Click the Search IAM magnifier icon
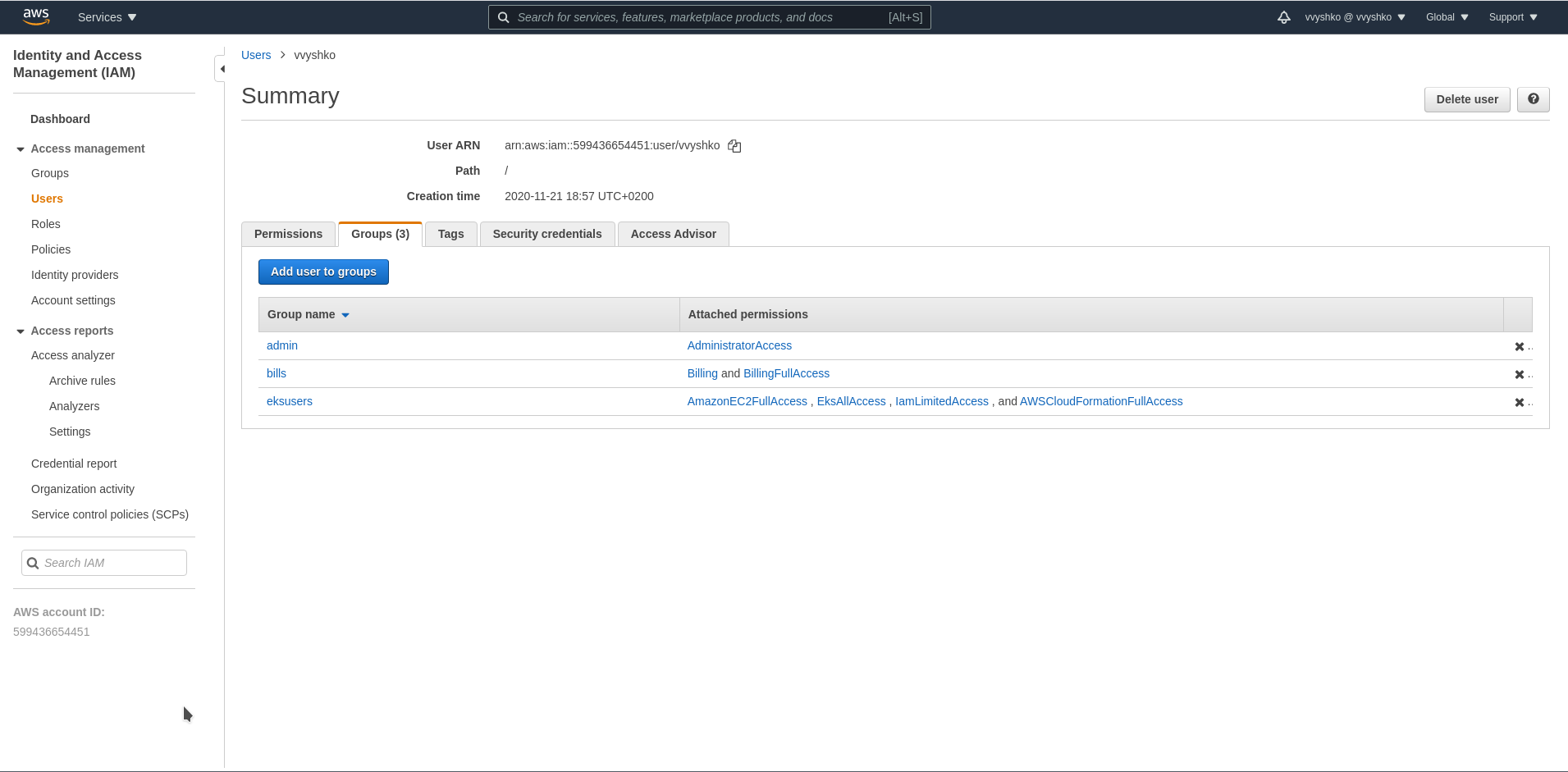 click(33, 563)
